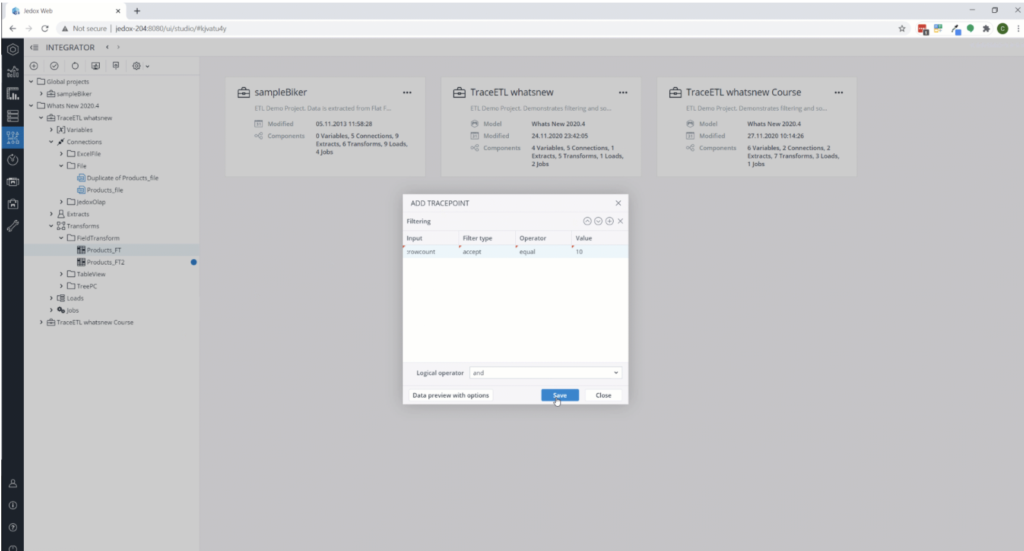
Task: Open Data preview with options
Action: (x=451, y=395)
